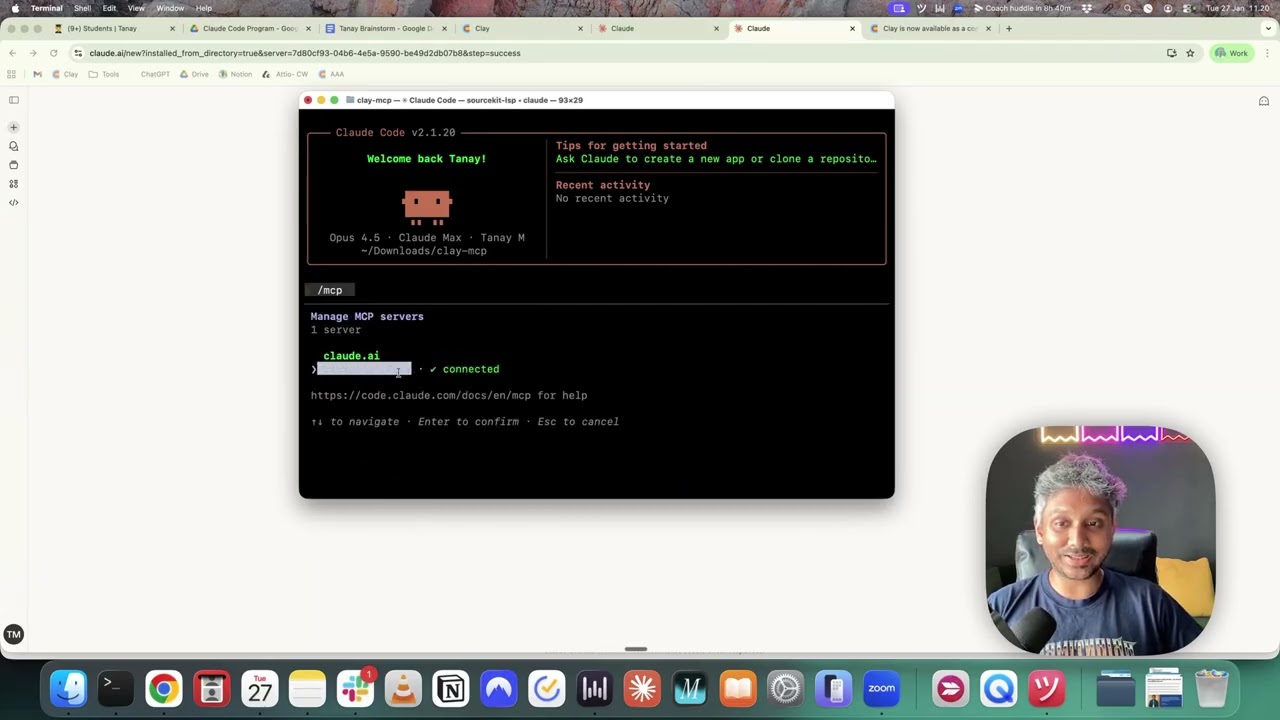
Task: Open Notes from the Dock
Action: tap(307, 688)
